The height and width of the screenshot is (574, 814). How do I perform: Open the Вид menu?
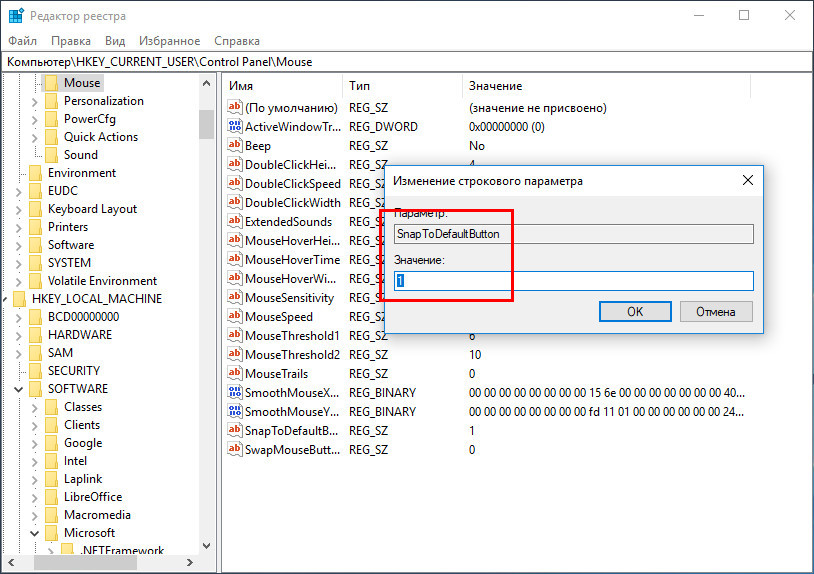(115, 40)
